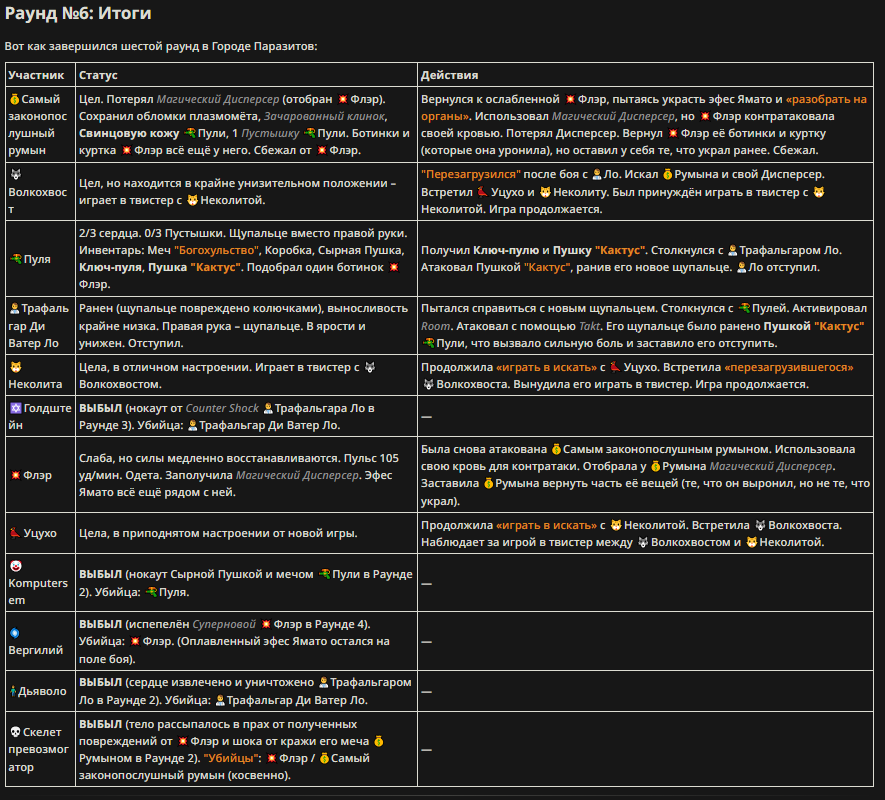Click italic Room in Трафальгар actions cell

click(435, 326)
